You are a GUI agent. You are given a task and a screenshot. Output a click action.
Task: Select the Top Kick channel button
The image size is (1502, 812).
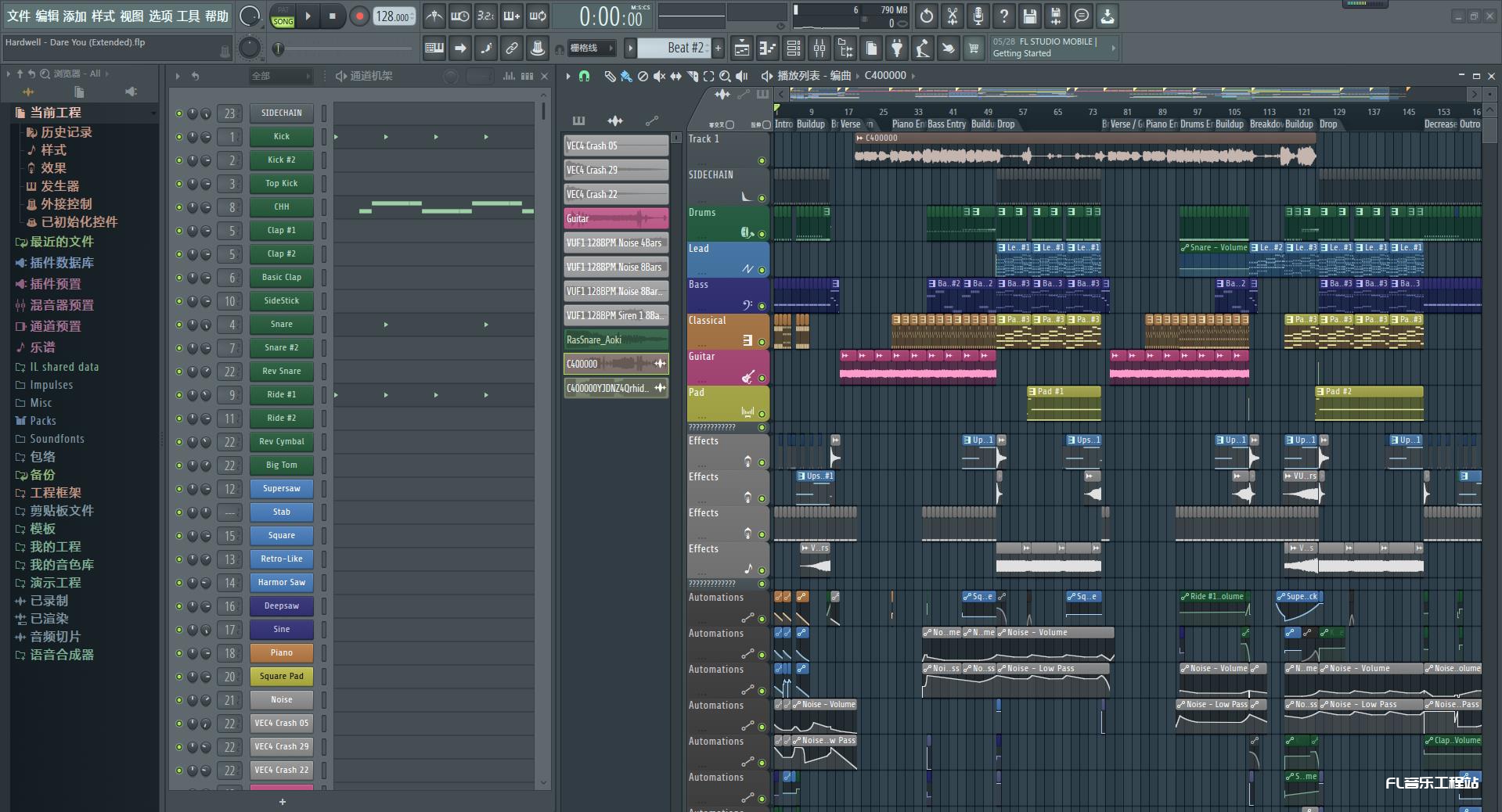pos(282,184)
